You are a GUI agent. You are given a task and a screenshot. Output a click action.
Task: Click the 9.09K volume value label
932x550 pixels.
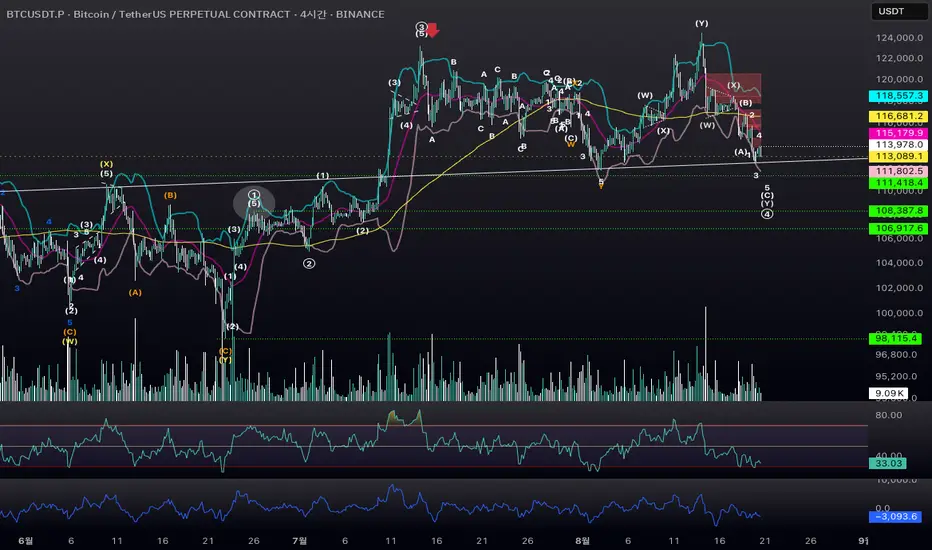pos(887,393)
